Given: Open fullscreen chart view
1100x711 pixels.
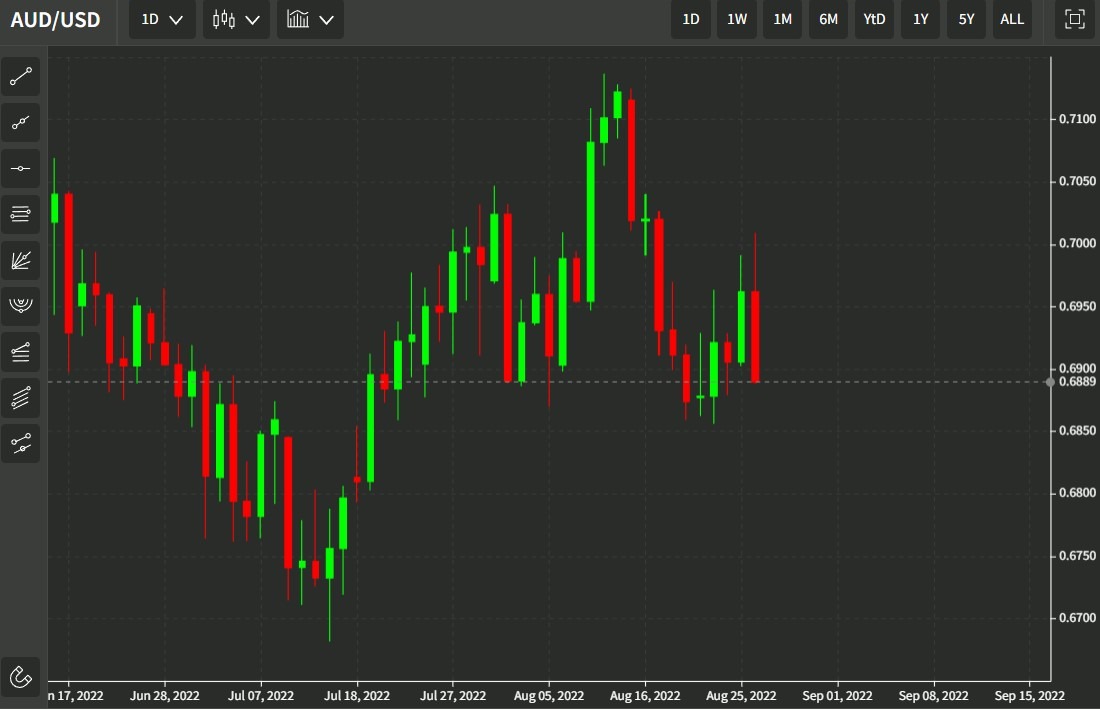Looking at the screenshot, I should point(1074,19).
